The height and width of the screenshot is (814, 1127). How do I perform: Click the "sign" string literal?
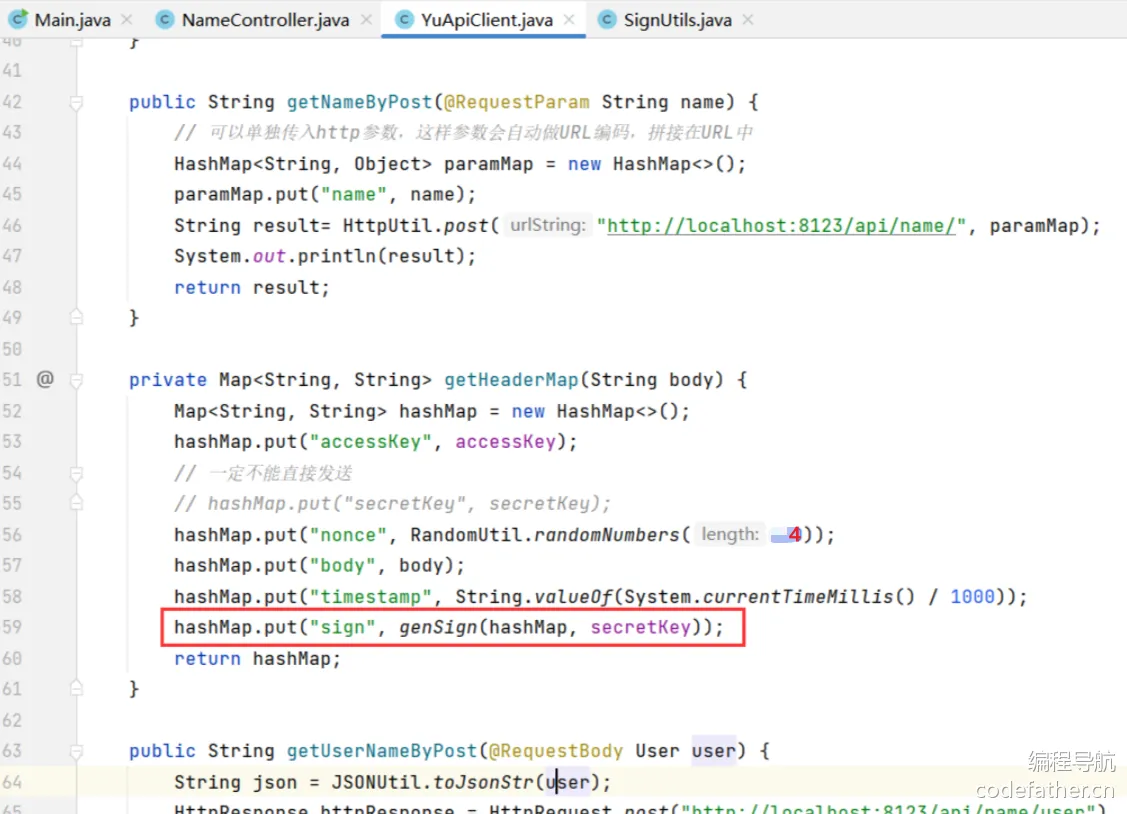pyautogui.click(x=343, y=627)
